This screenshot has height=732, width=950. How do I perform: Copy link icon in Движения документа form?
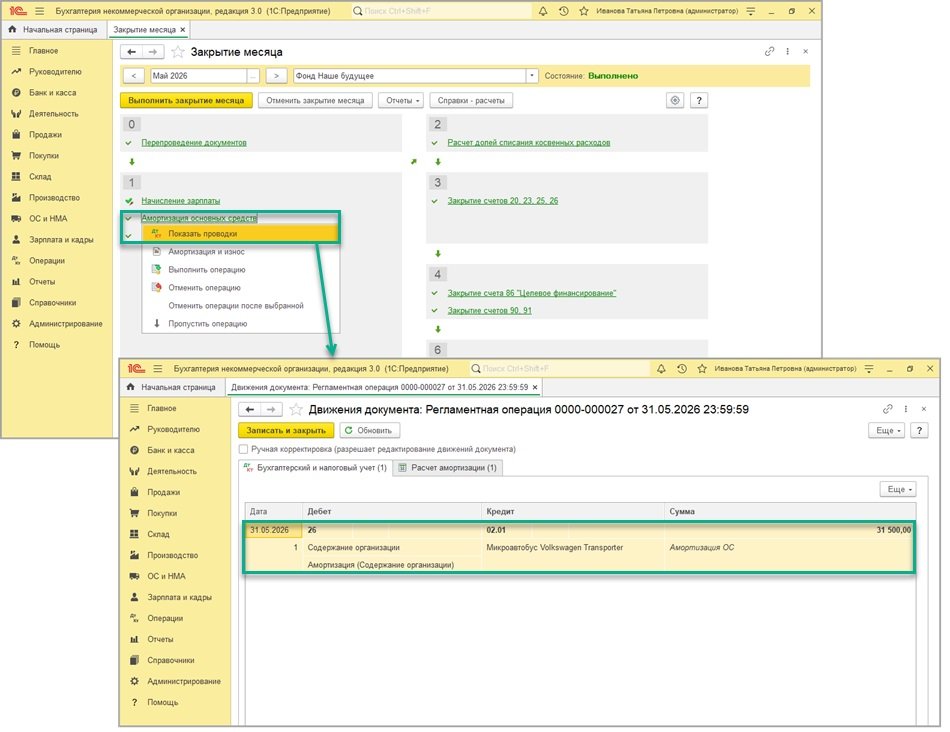pyautogui.click(x=888, y=409)
